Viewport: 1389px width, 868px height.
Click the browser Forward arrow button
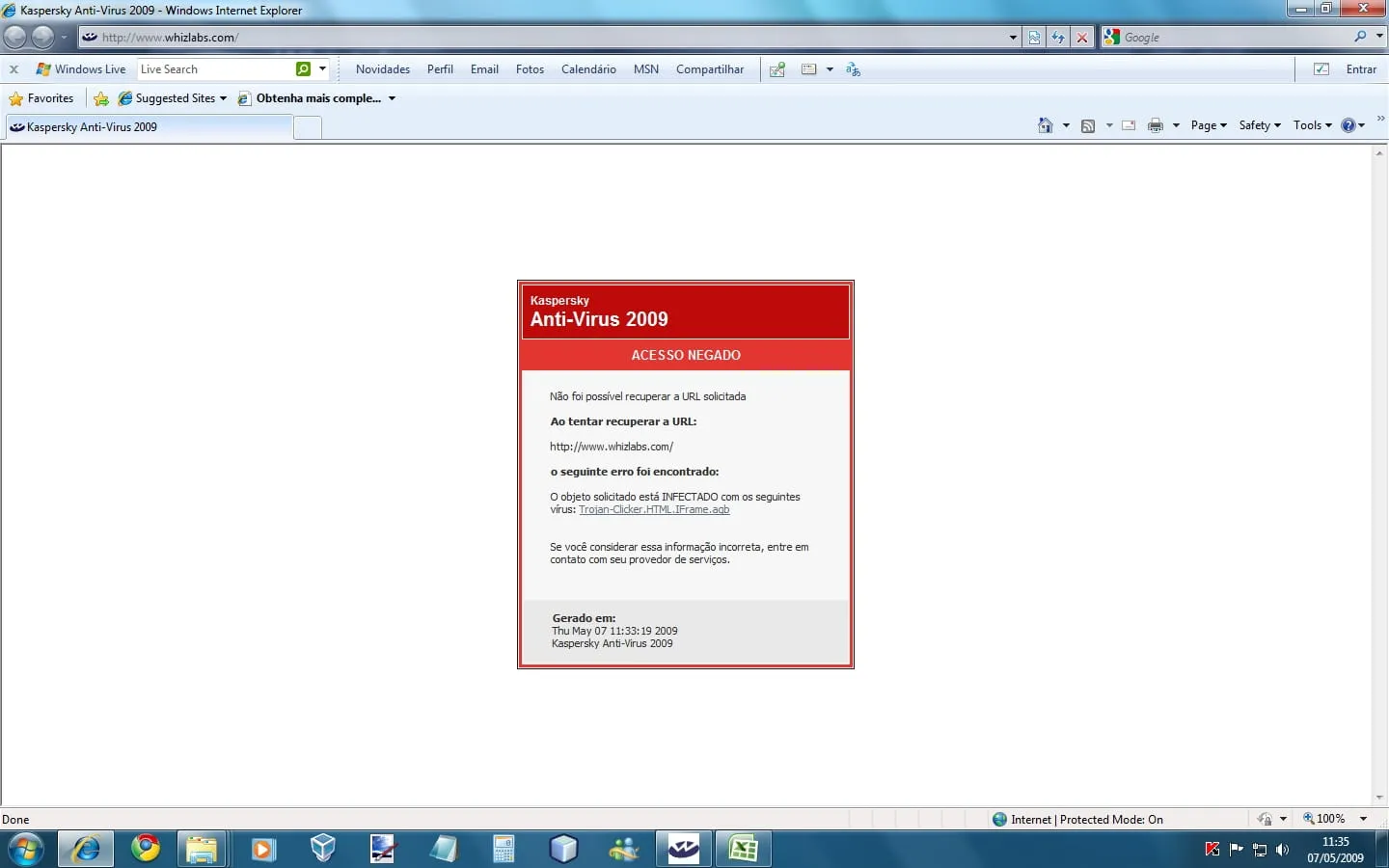43,38
